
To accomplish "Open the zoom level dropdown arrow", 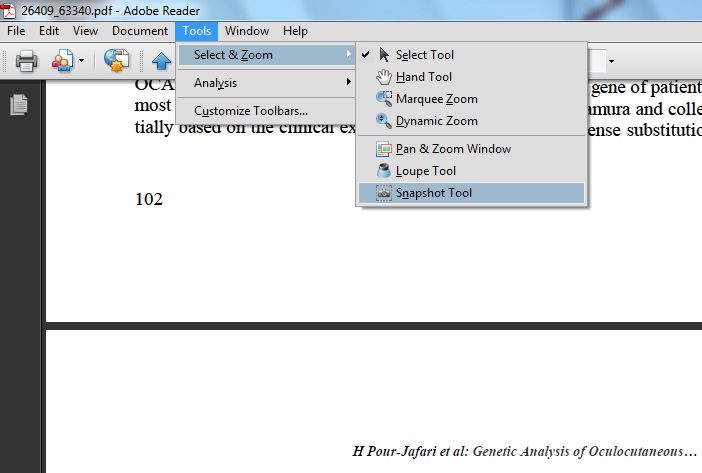I will tap(610, 62).
